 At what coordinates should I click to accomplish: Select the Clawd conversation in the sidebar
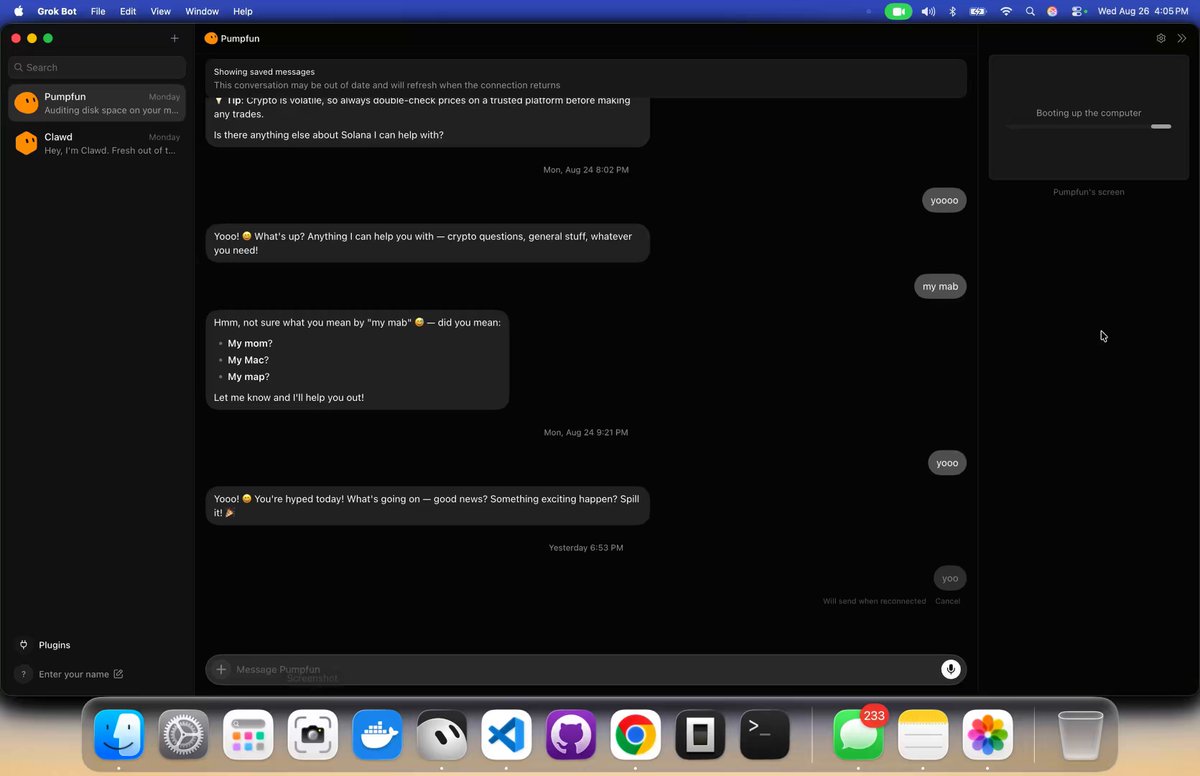(x=97, y=143)
